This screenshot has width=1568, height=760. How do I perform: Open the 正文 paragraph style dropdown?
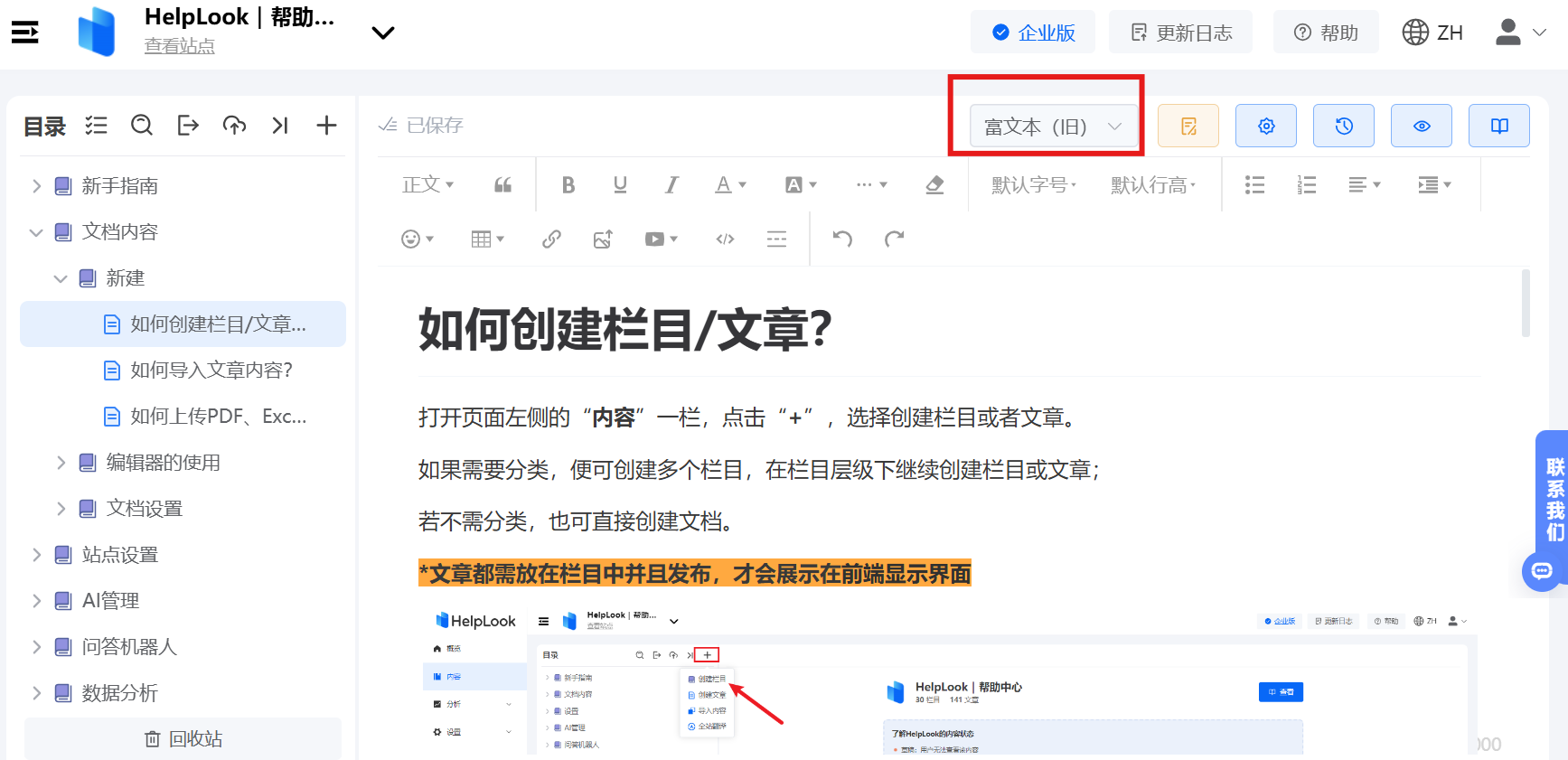(427, 185)
